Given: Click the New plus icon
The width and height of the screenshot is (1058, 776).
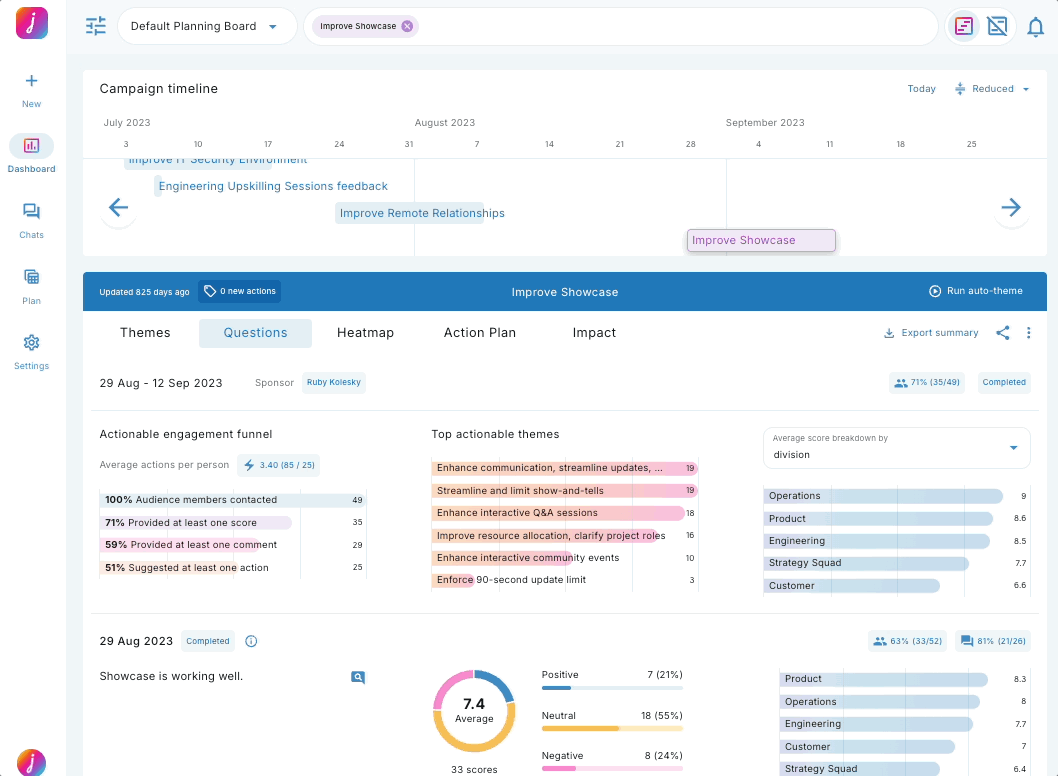Looking at the screenshot, I should pos(31,89).
